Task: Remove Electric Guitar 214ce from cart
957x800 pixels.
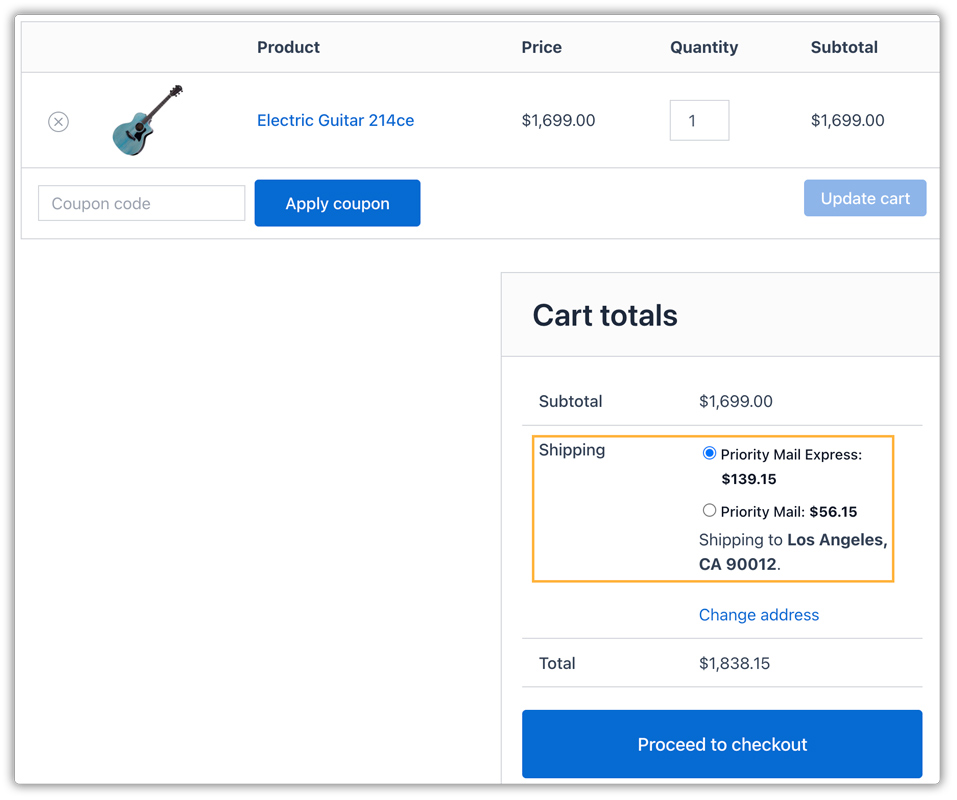Action: point(58,121)
